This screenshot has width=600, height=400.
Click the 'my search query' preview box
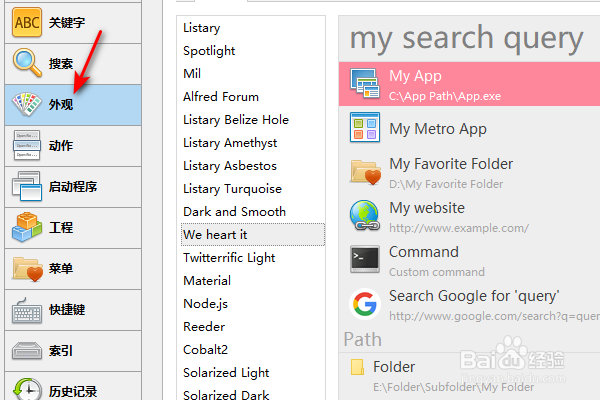(x=469, y=39)
